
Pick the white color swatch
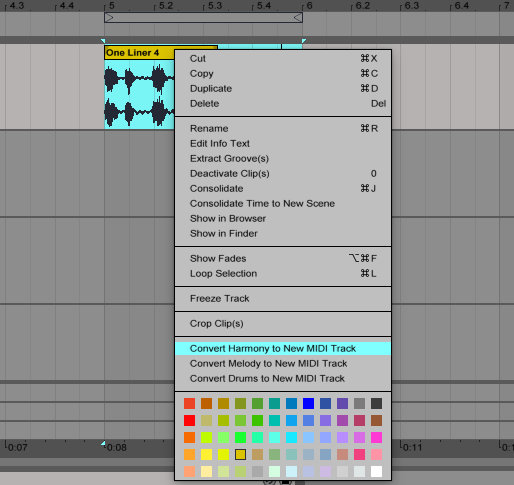(376, 471)
